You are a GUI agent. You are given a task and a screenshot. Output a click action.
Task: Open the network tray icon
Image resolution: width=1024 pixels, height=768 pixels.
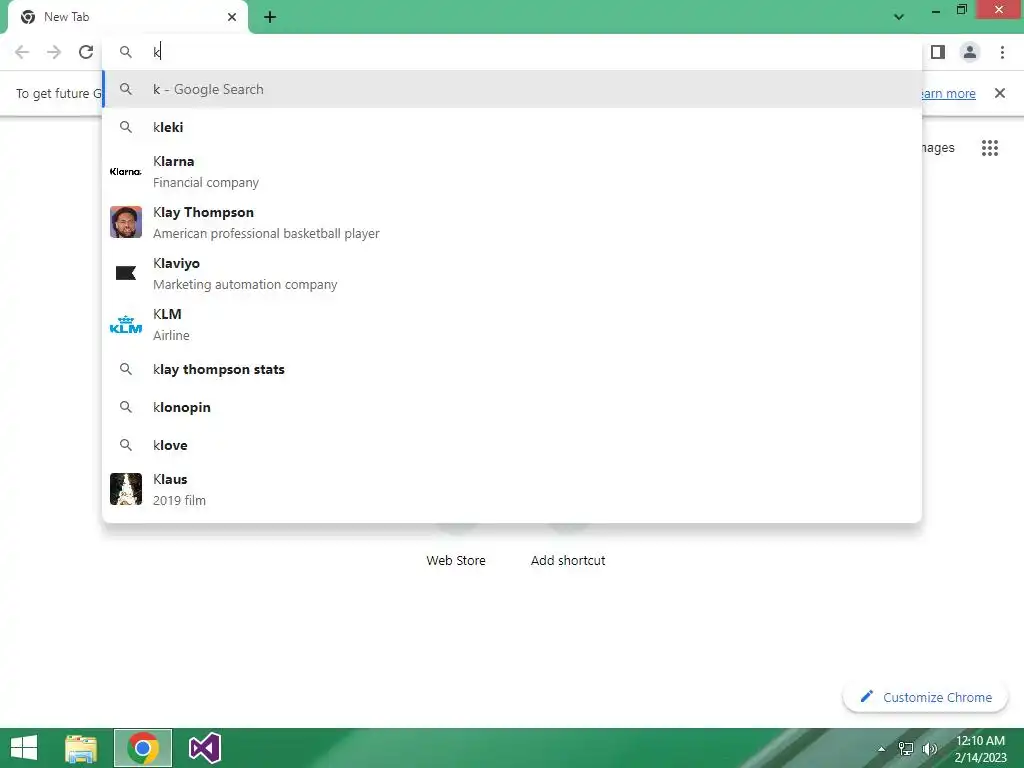[906, 749]
